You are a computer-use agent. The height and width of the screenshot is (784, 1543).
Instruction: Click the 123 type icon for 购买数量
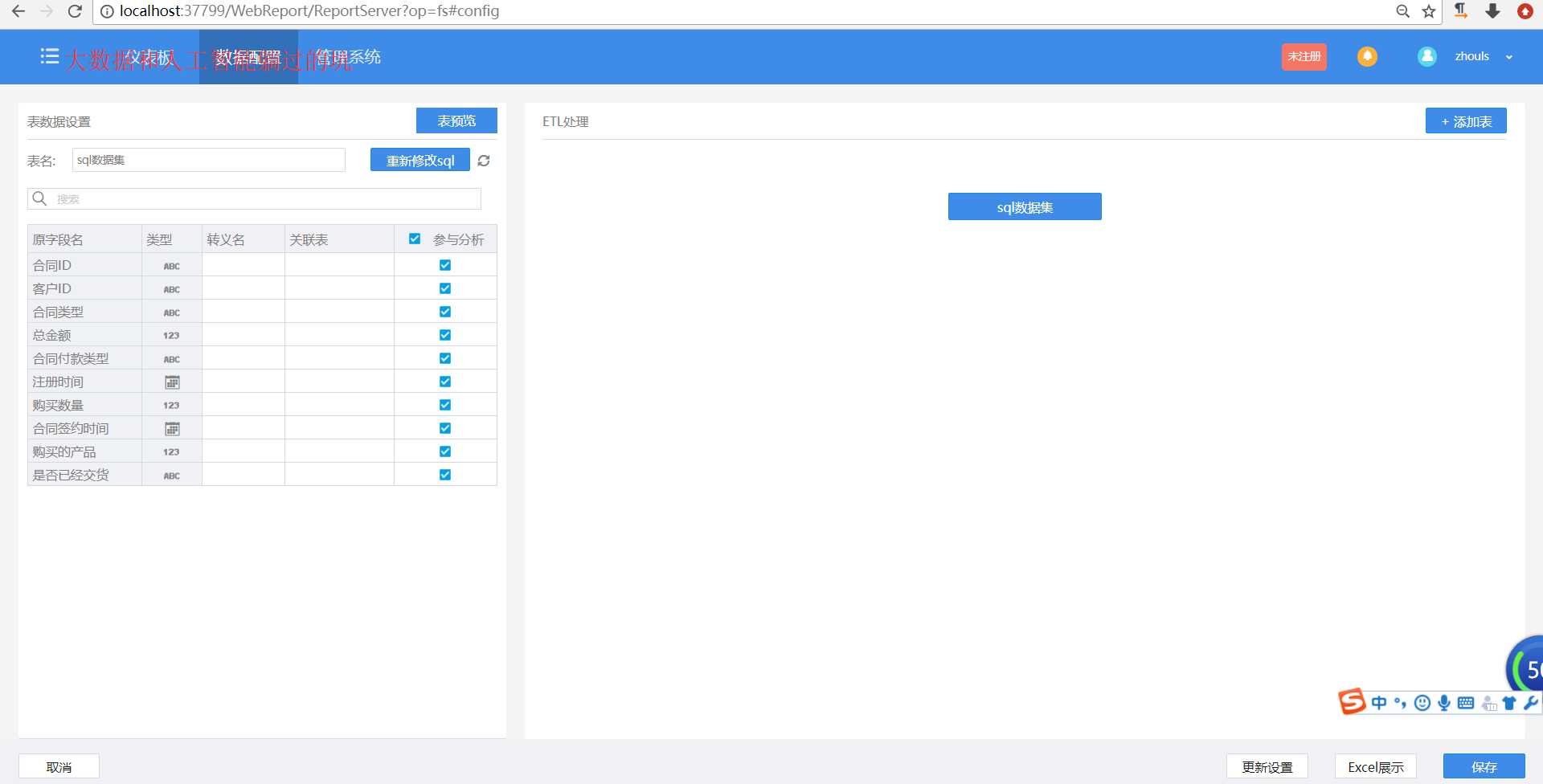coord(171,406)
